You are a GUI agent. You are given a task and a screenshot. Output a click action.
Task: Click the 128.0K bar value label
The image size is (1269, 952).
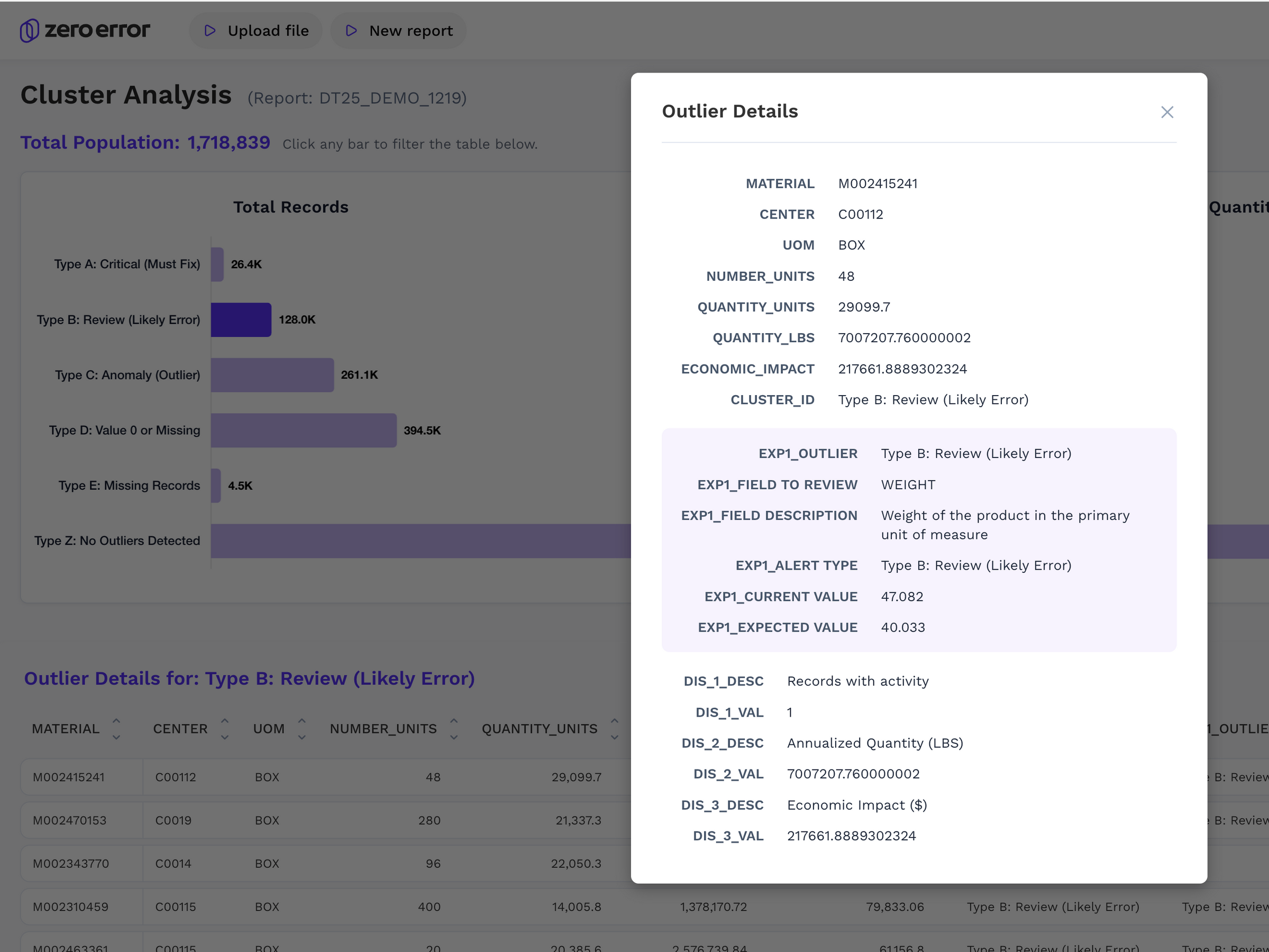[297, 319]
